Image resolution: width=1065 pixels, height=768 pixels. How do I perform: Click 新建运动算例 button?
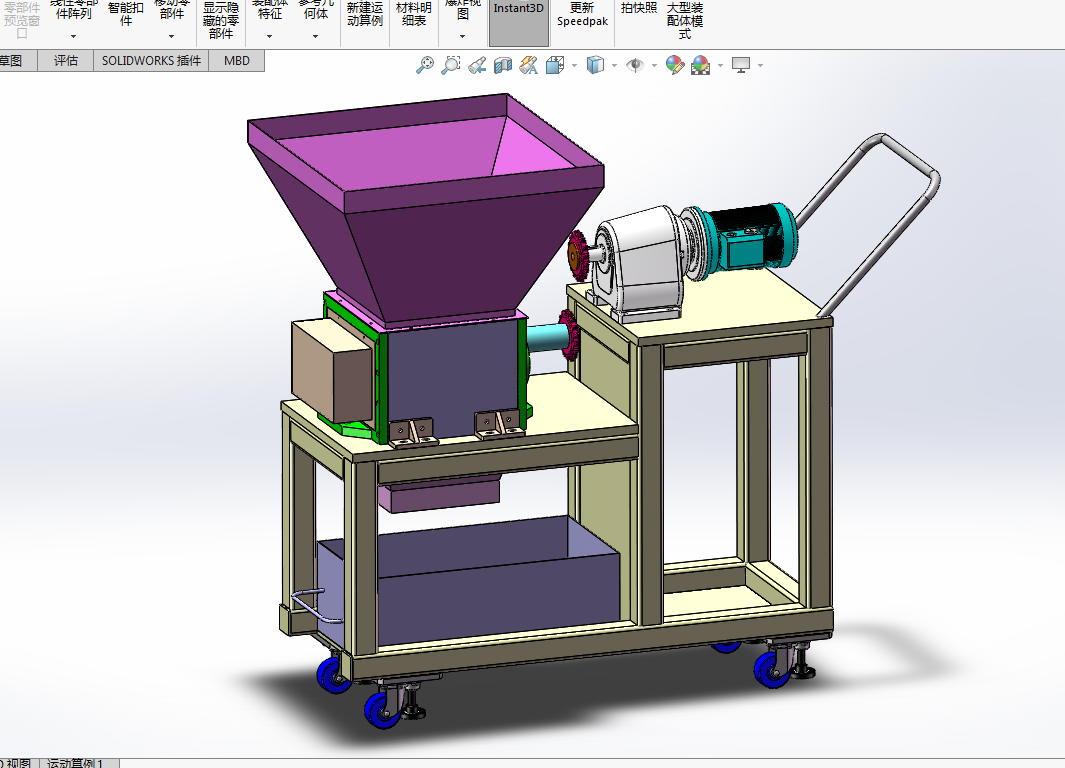(x=365, y=14)
